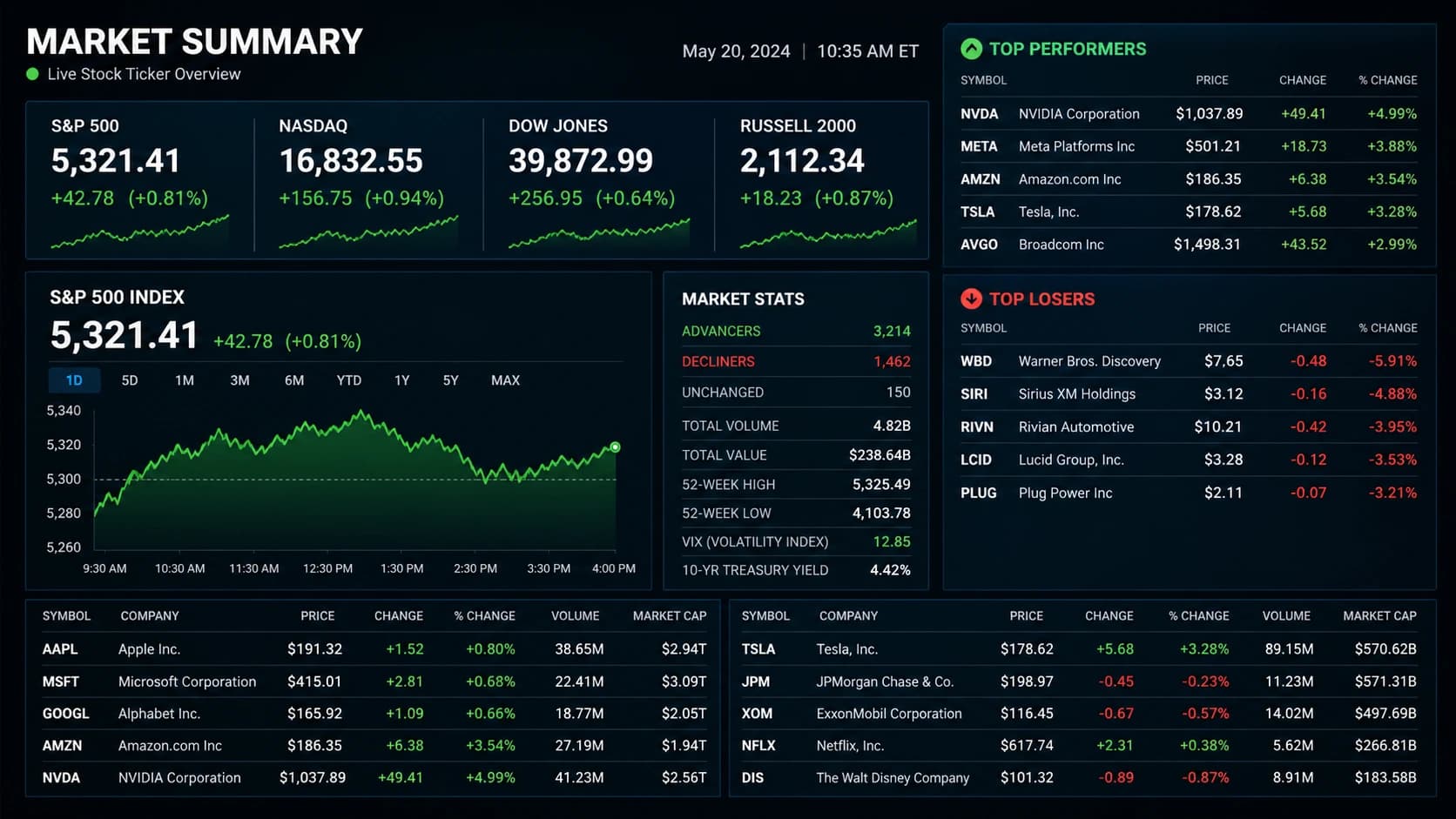Screen dimensions: 1456x819
Task: Click 52-WEEK HIGH value 5,325.49
Action: [881, 485]
